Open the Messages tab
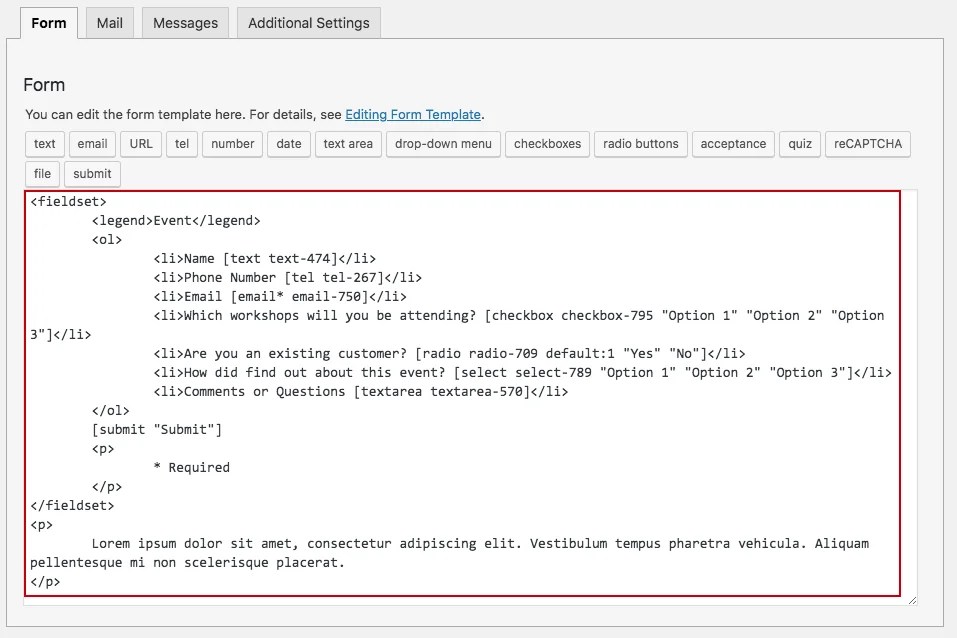Screen dimensions: 957x638 coord(185,23)
